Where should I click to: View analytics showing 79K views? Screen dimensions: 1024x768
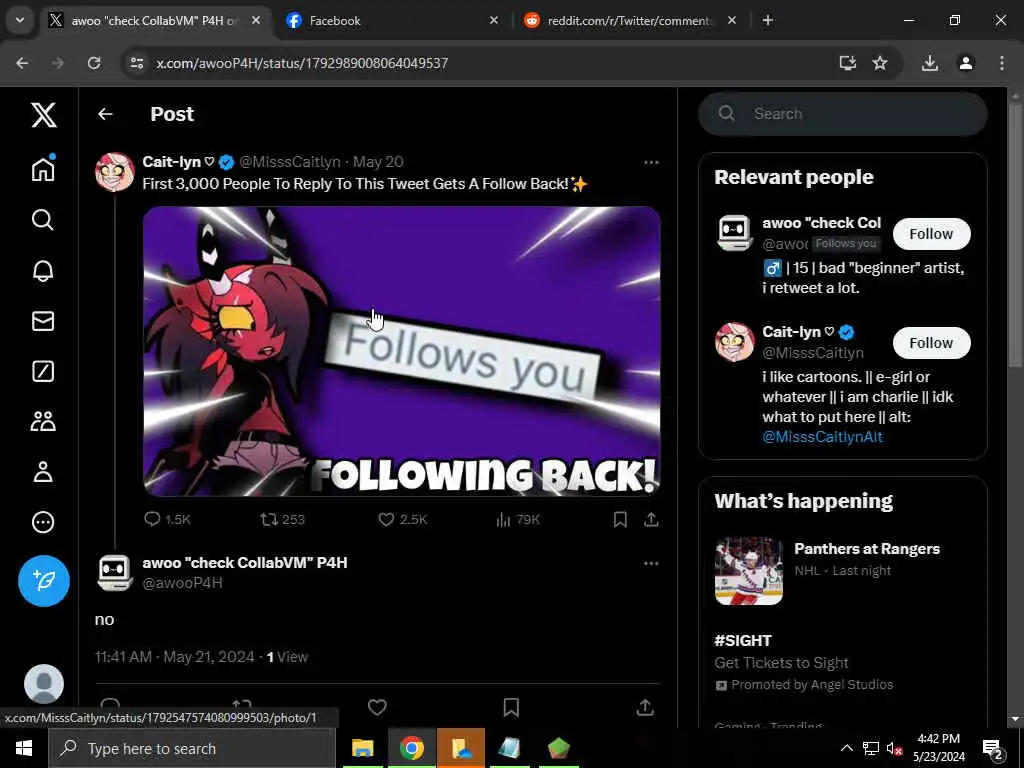coord(518,519)
